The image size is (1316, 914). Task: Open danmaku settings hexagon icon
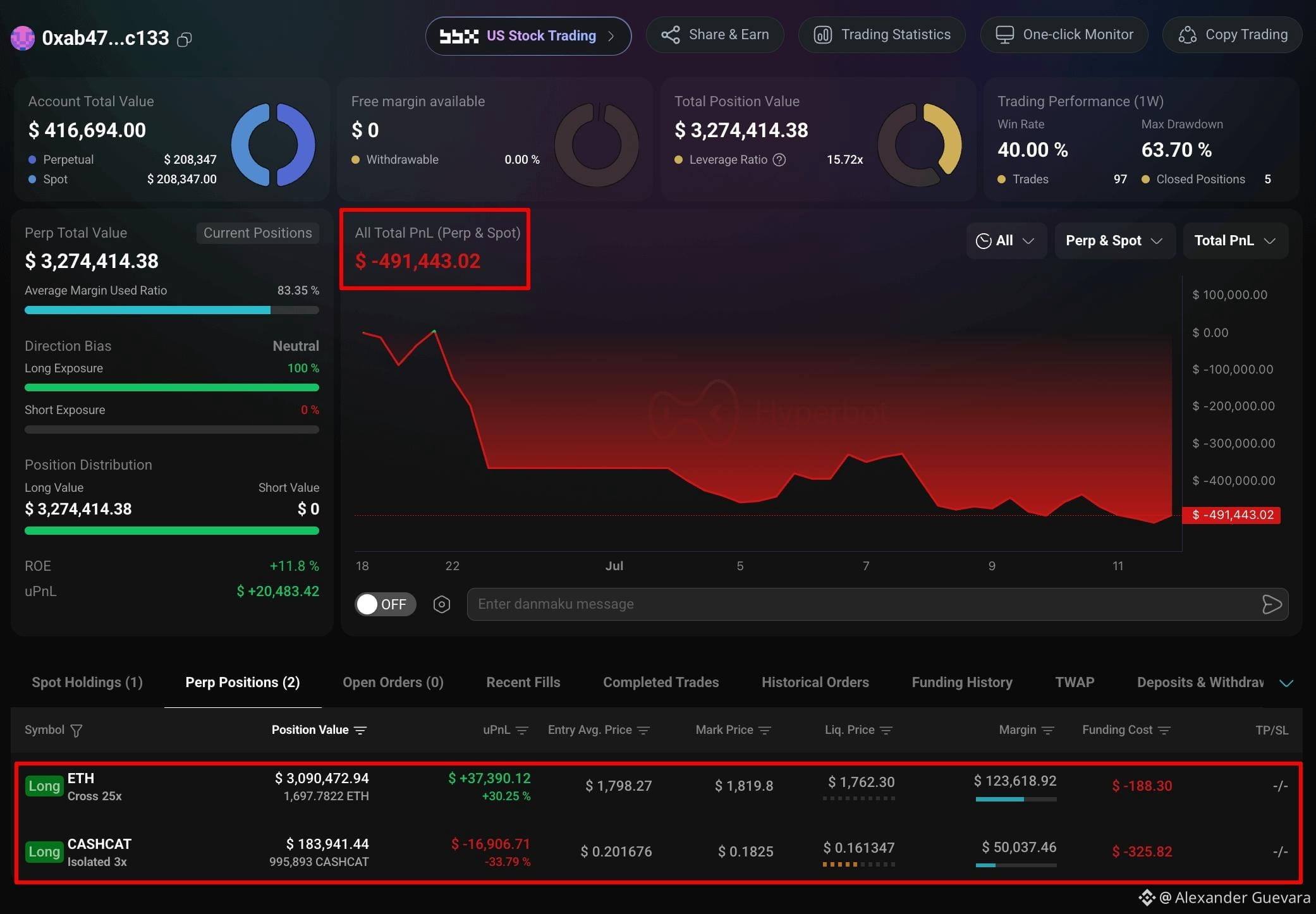click(x=442, y=604)
